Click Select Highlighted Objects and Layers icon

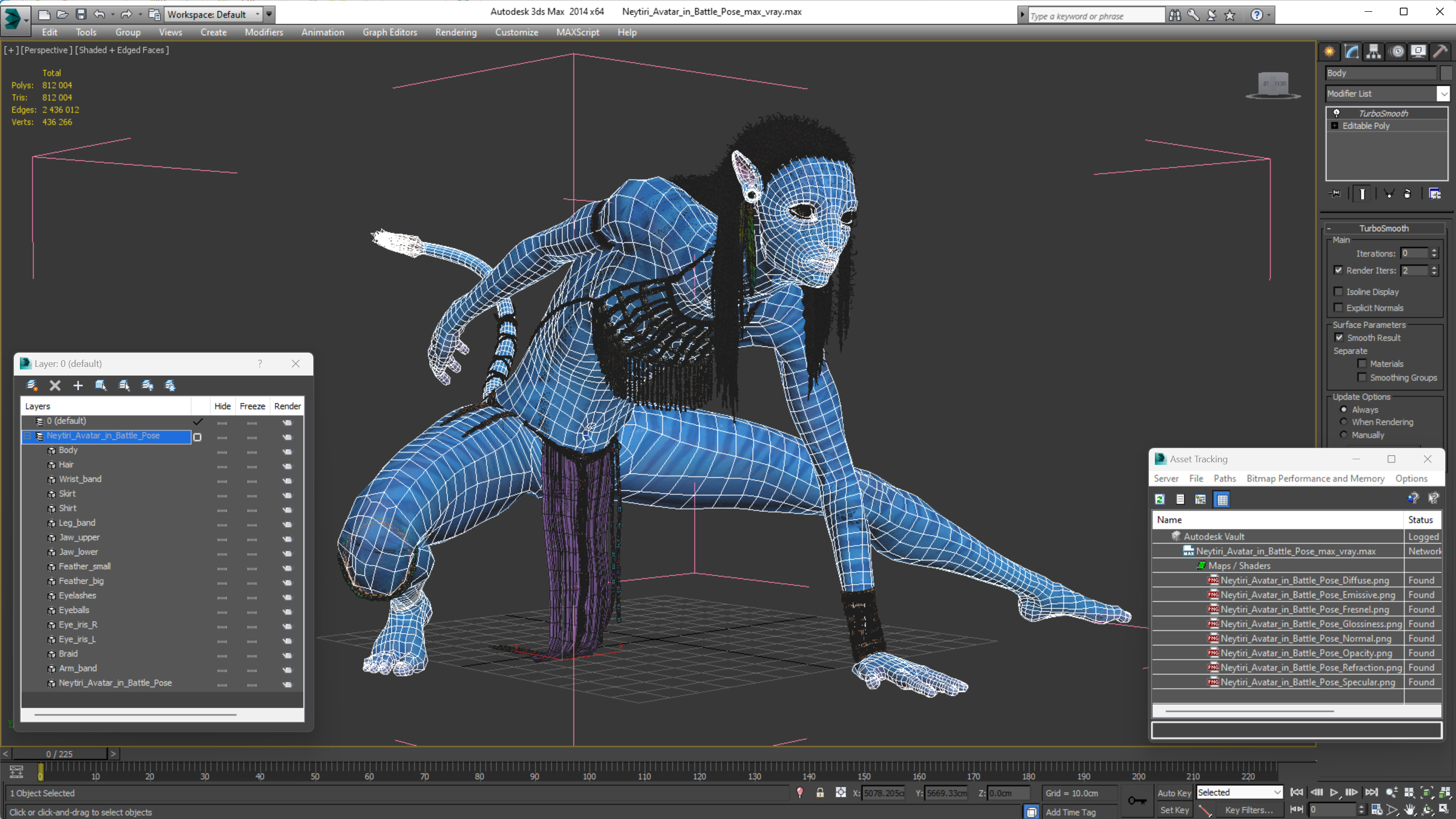pos(101,385)
